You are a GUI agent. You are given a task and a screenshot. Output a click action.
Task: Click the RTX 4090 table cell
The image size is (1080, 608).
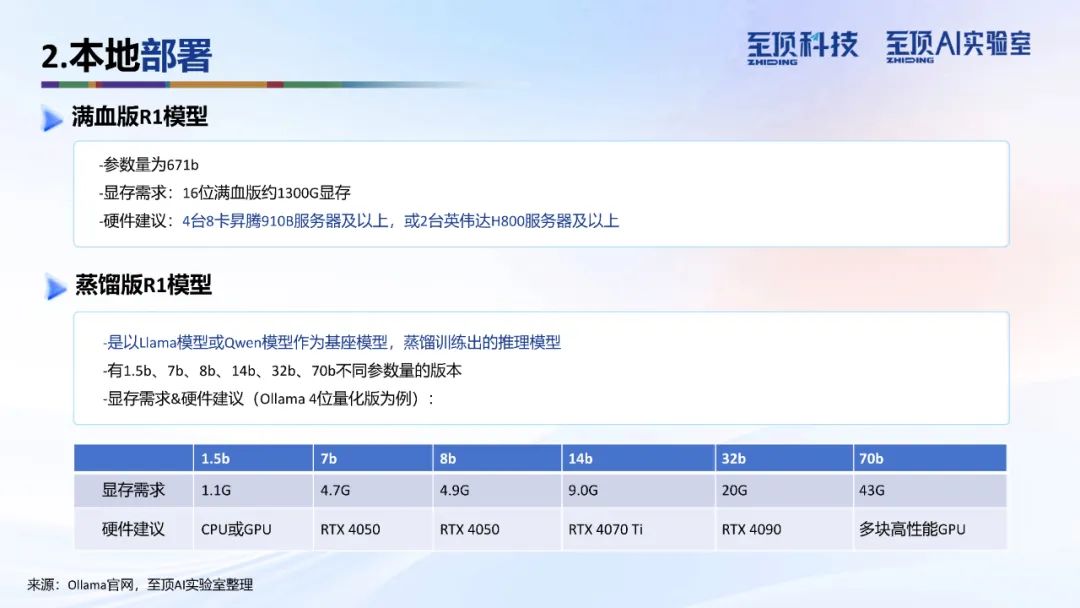[x=785, y=529]
